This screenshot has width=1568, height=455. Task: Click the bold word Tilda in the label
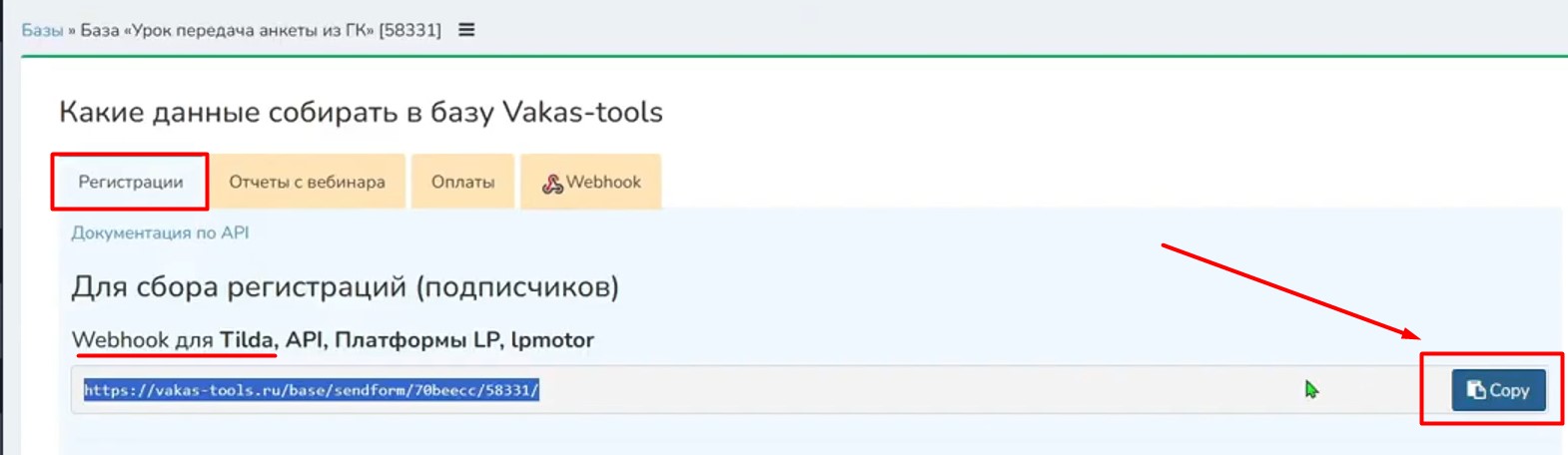247,340
